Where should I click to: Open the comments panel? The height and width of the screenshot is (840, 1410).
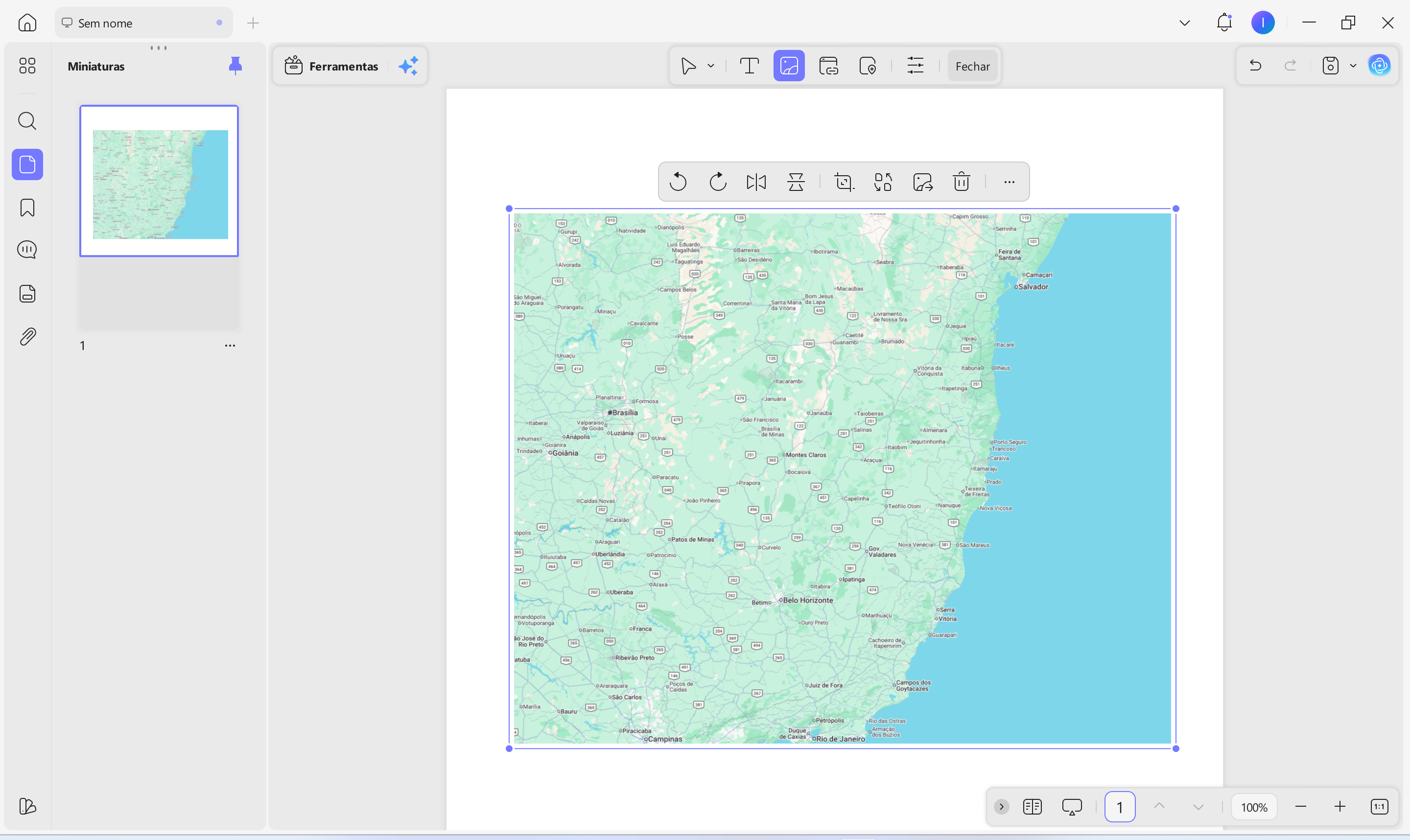(x=27, y=250)
